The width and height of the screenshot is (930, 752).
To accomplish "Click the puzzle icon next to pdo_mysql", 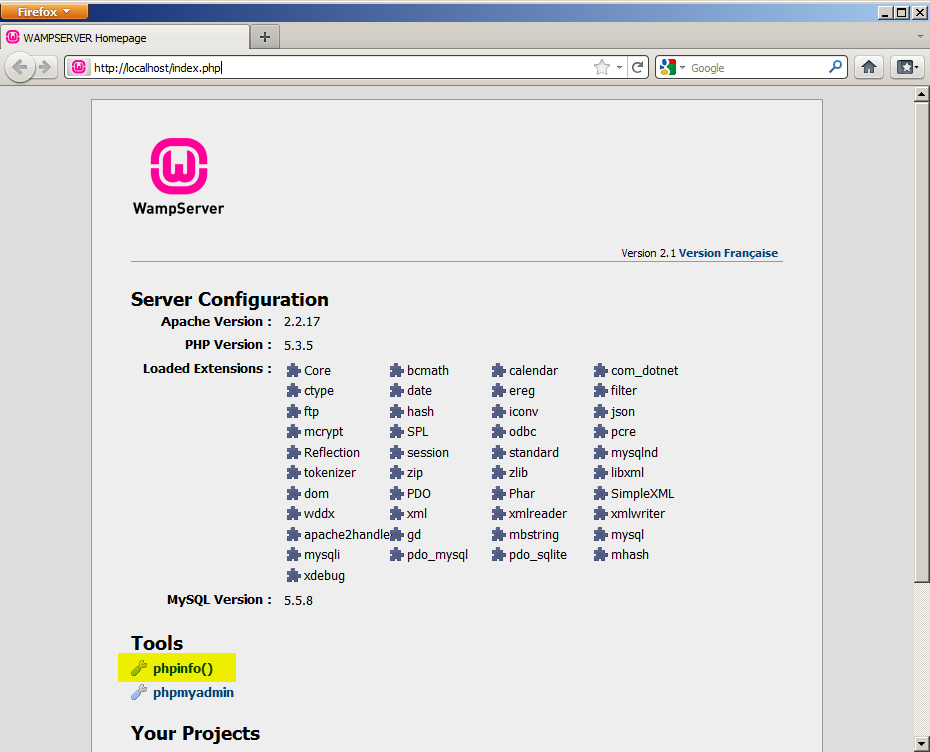I will [x=397, y=555].
